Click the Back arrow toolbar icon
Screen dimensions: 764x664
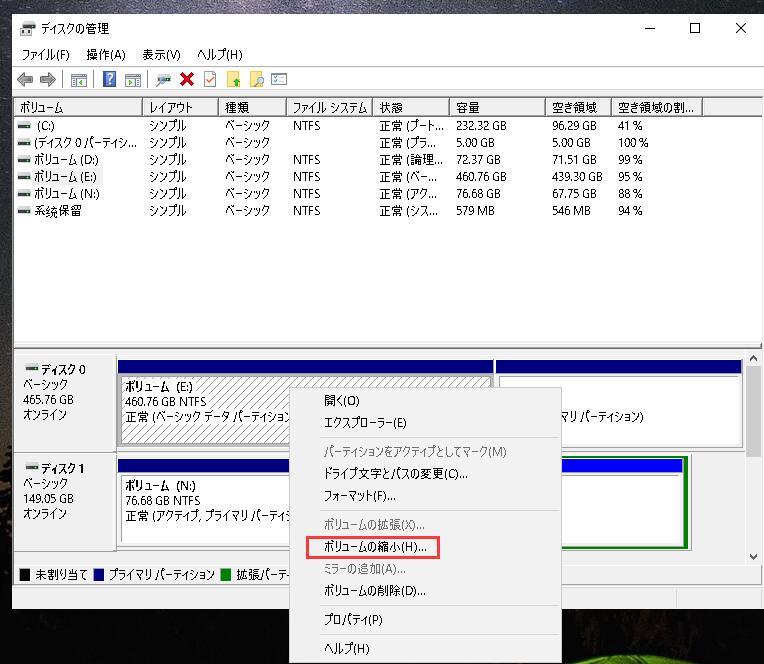click(x=25, y=79)
